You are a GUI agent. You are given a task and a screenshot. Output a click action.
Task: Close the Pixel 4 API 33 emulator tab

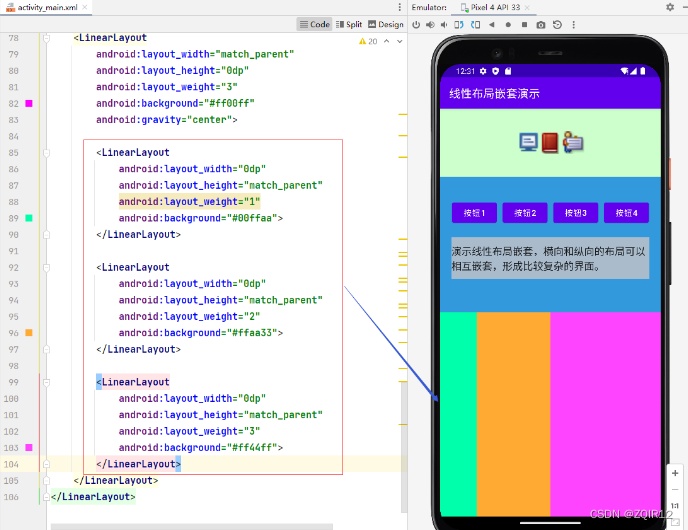click(527, 7)
